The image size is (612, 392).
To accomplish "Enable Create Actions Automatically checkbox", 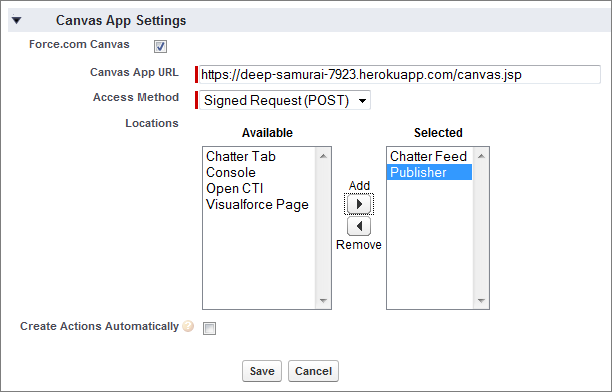I will pyautogui.click(x=209, y=328).
